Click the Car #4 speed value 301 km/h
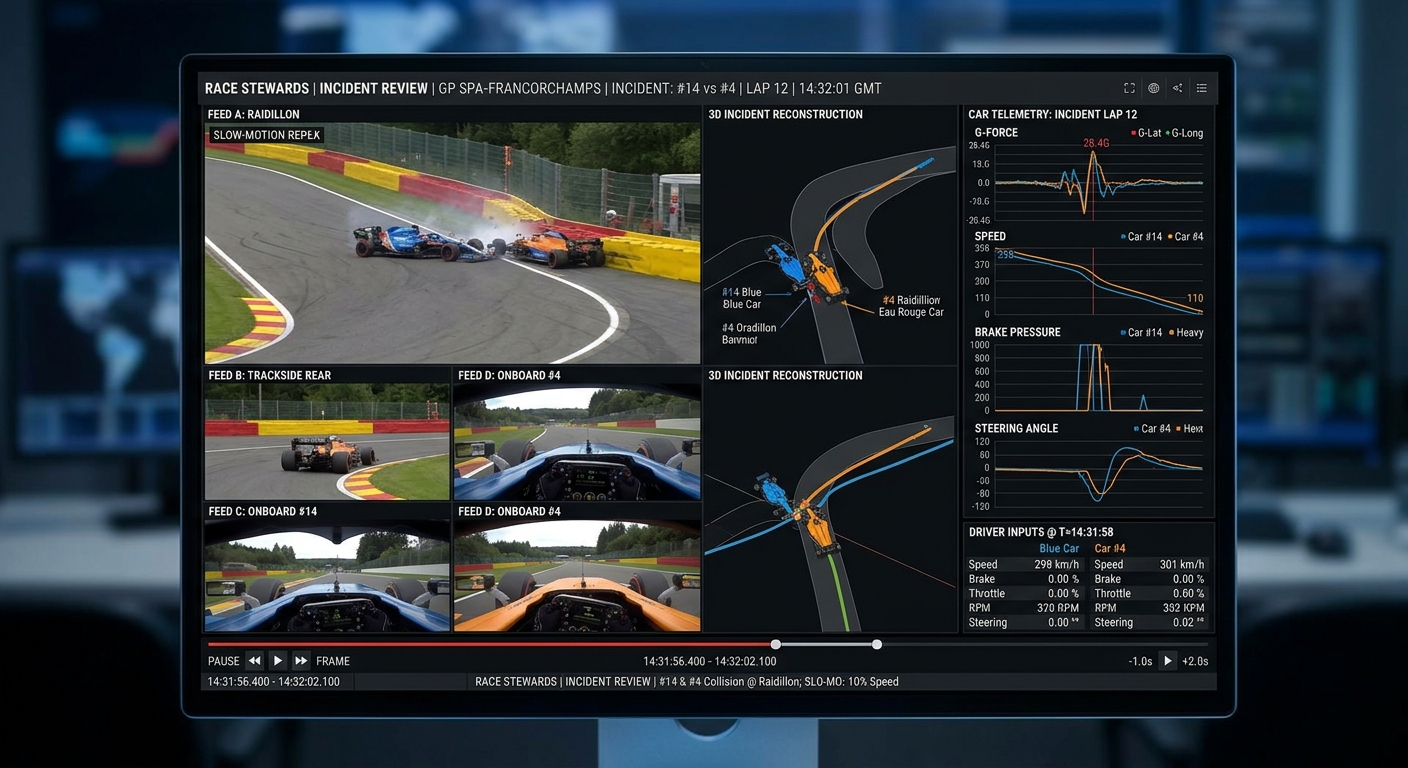 point(1184,565)
